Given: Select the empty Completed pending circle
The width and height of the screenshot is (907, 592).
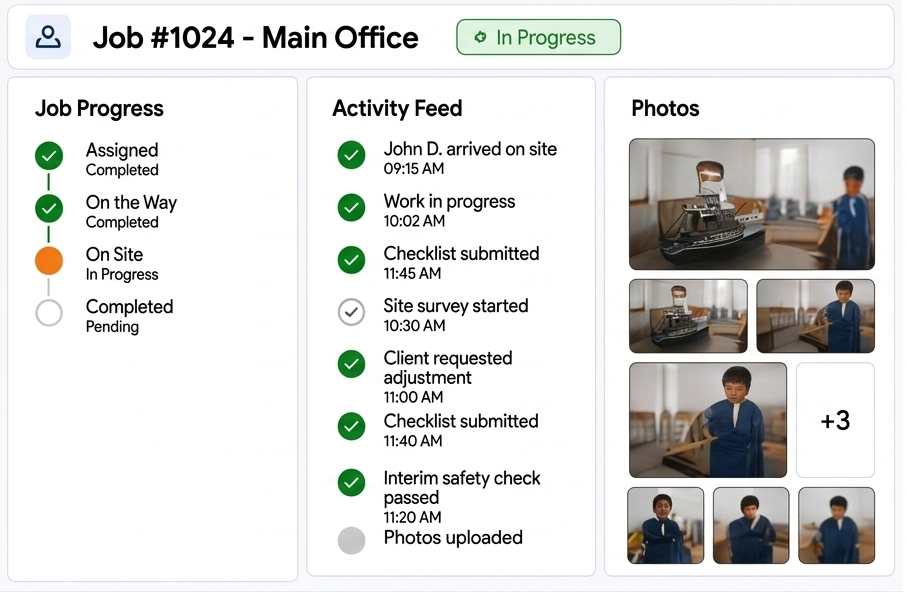Looking at the screenshot, I should point(49,312).
